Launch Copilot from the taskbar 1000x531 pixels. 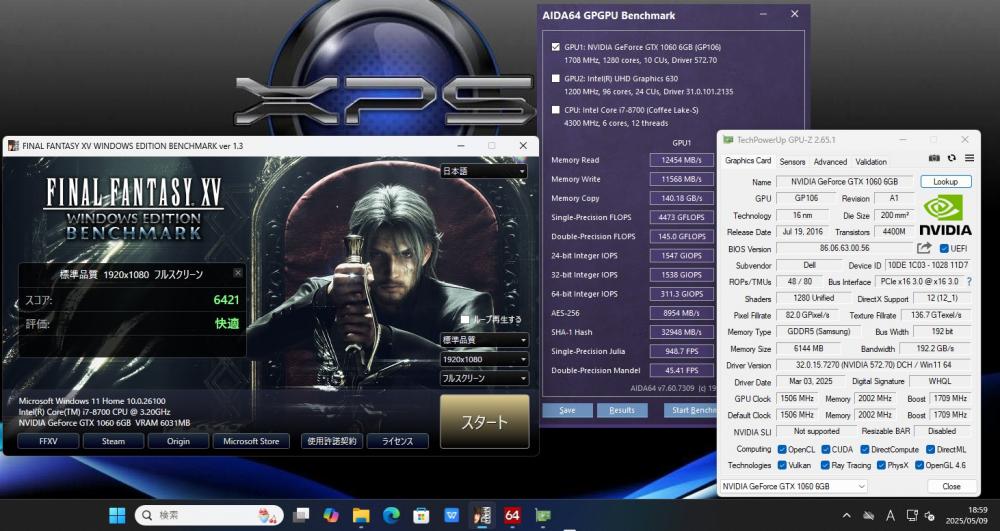[x=330, y=515]
